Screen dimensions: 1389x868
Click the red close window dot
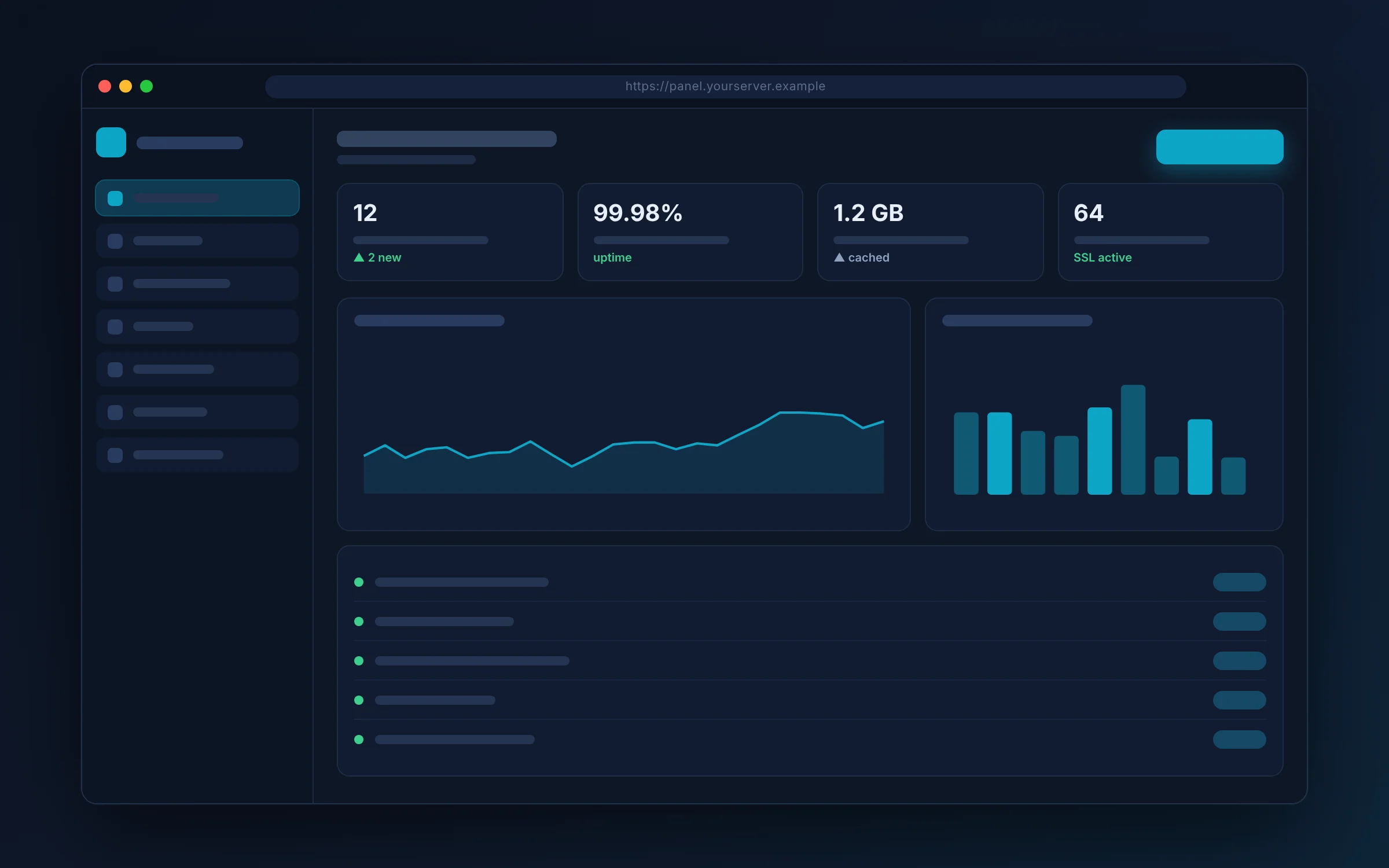pos(105,86)
